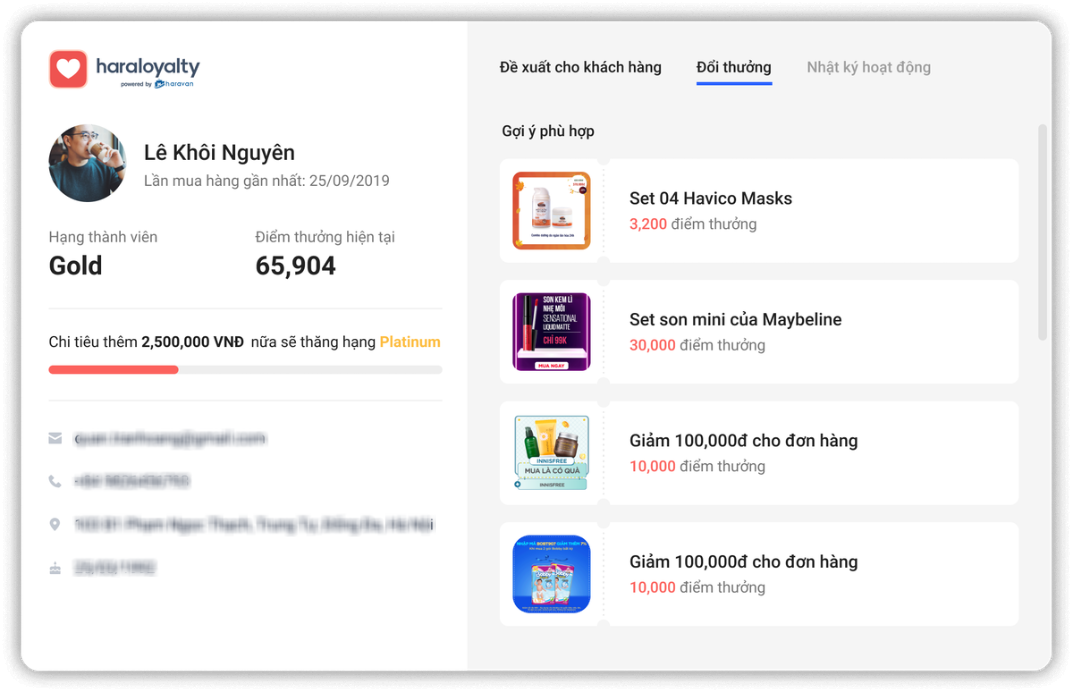
Task: Open the blue diaper voucher thumbnail
Action: click(x=552, y=574)
